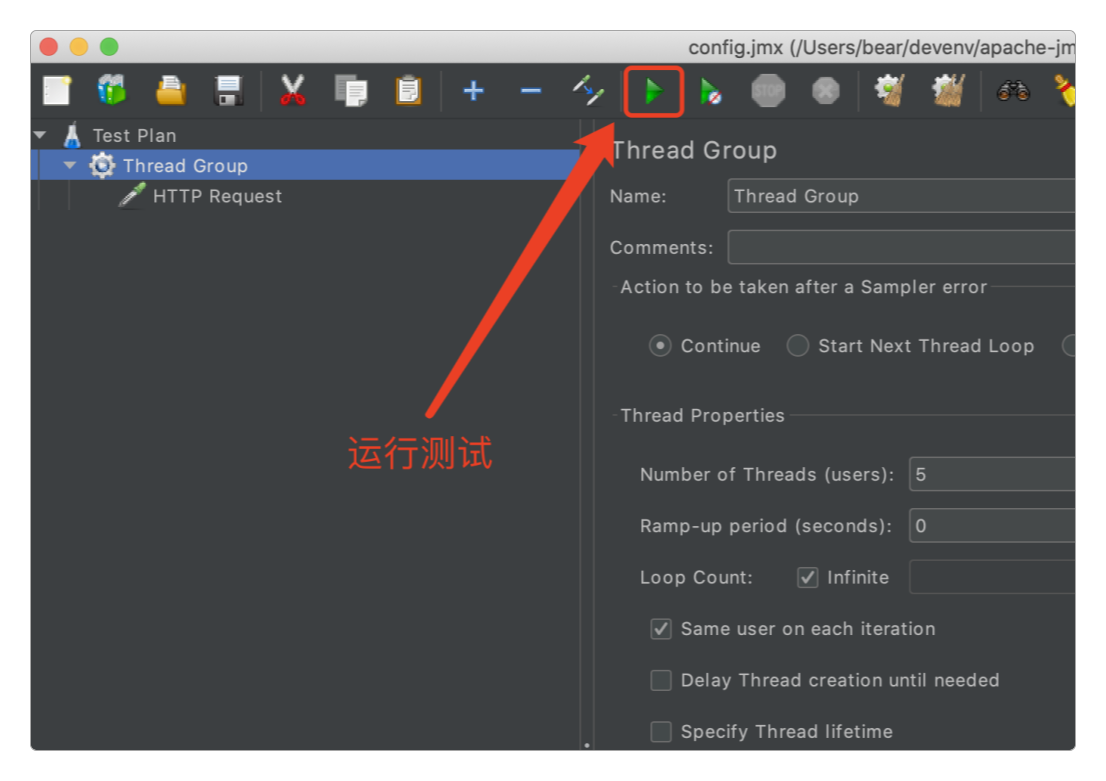Maximize window with the green button

pos(109,47)
